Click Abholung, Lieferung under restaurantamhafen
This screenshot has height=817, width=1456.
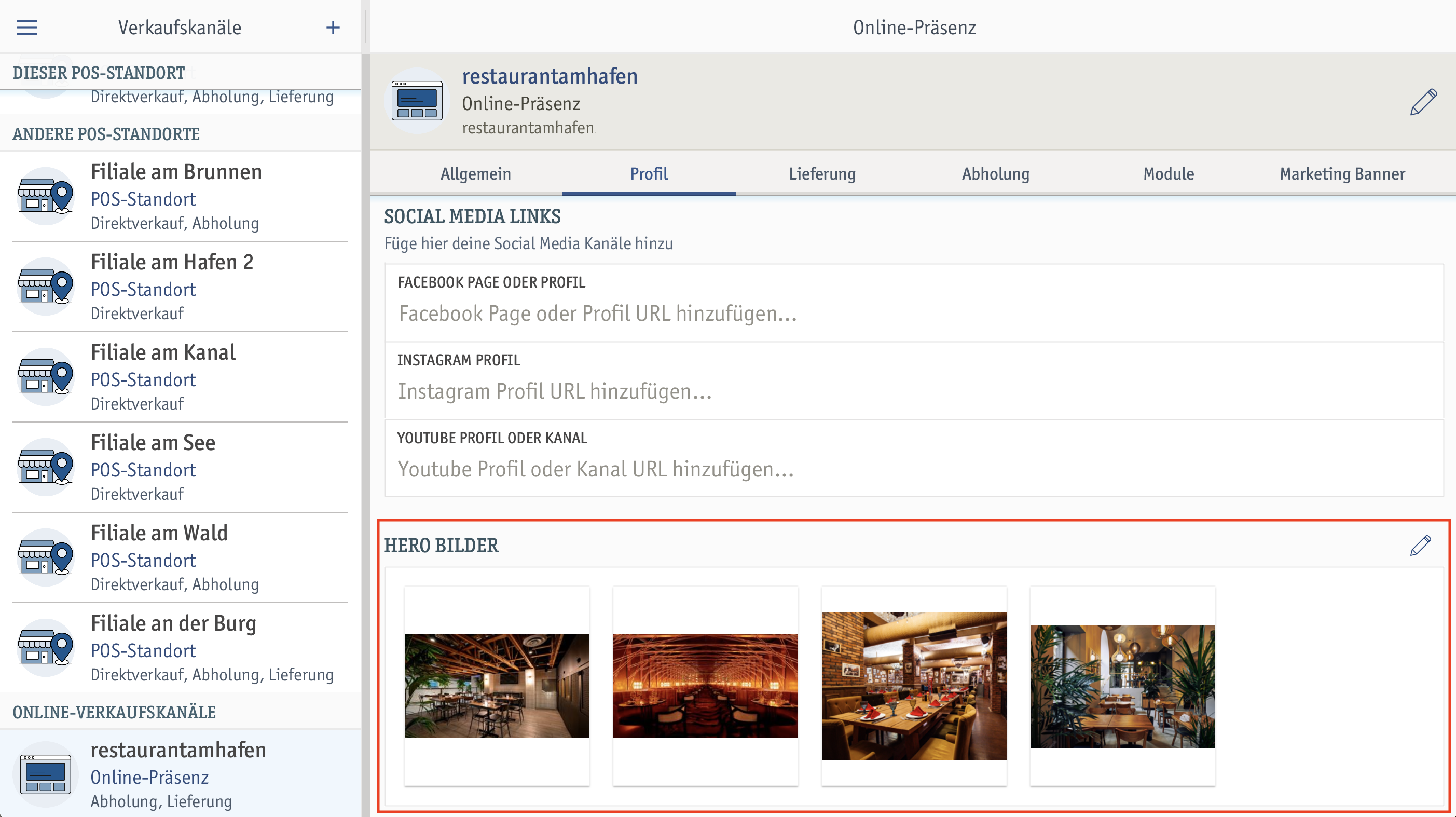161,801
